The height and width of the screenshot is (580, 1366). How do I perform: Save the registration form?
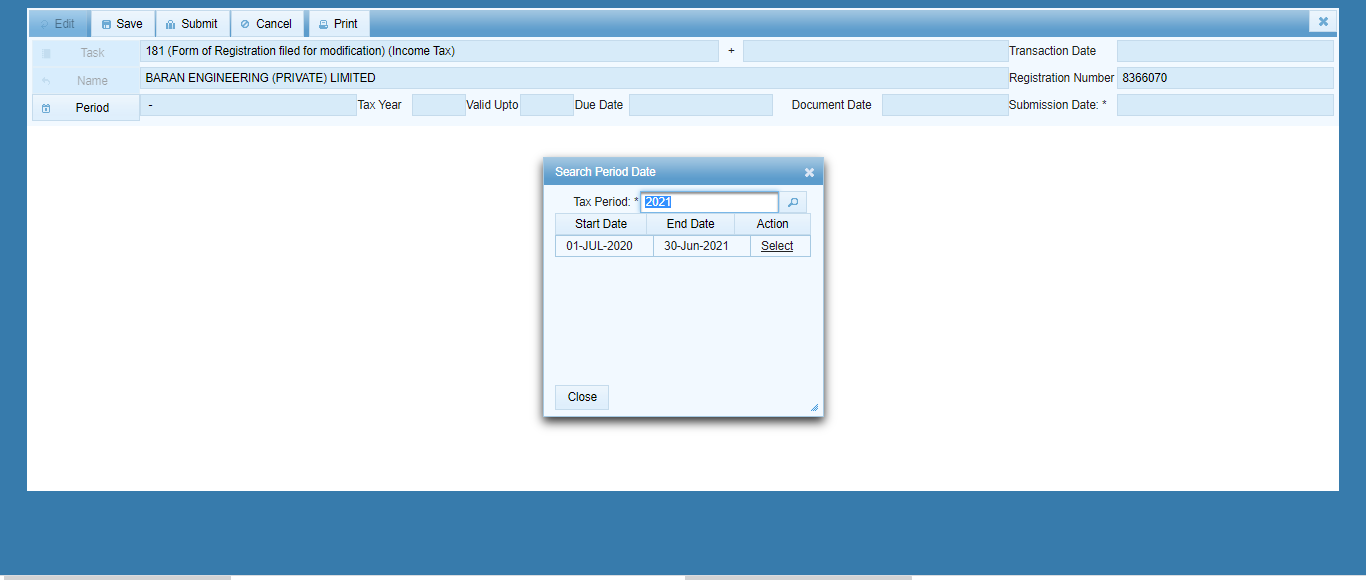click(122, 24)
